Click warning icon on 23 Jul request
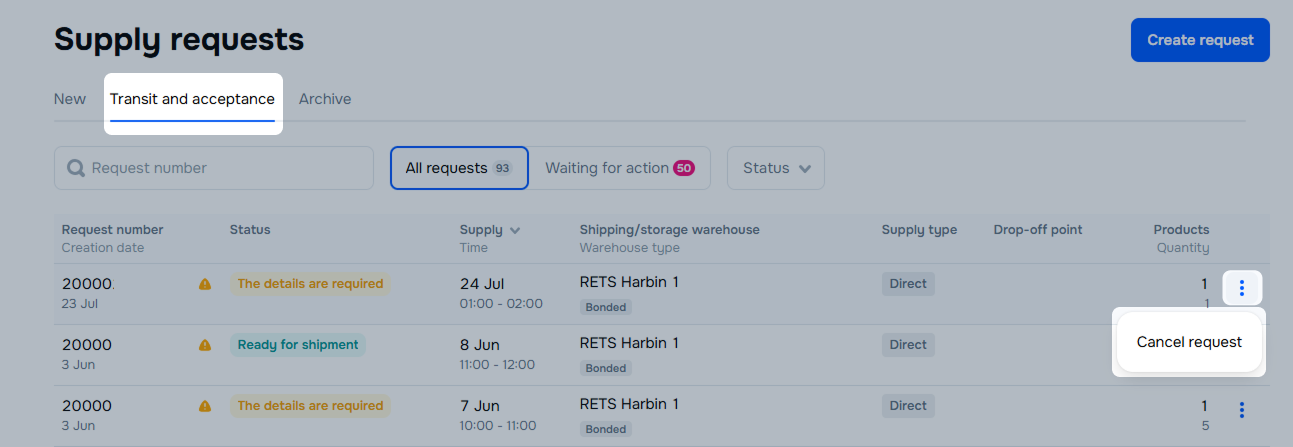Screen dimensions: 1293x447 pos(205,284)
